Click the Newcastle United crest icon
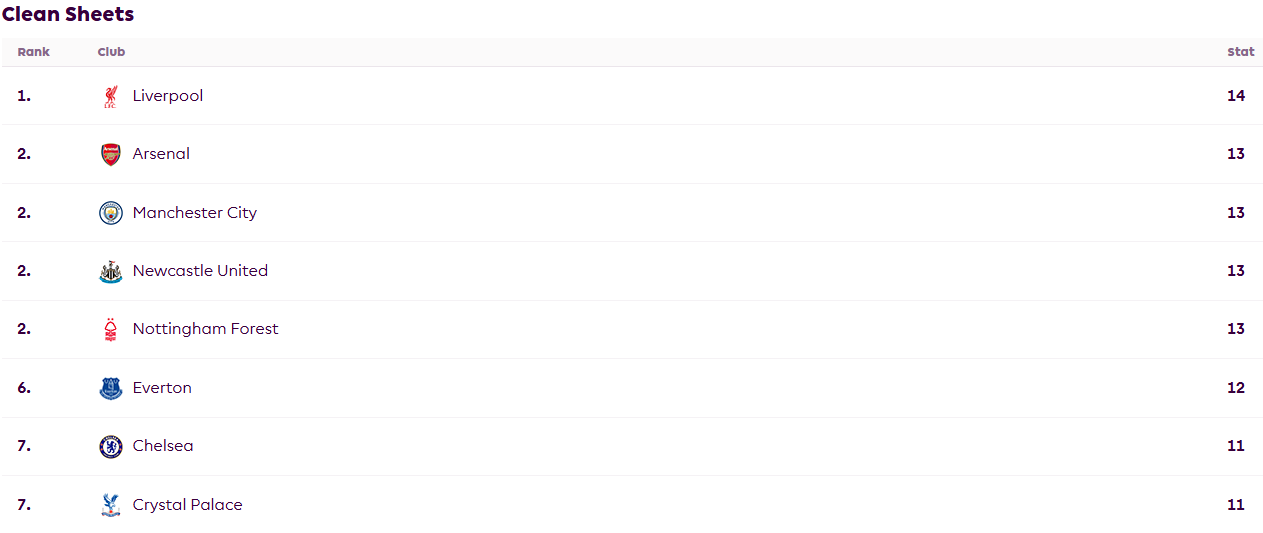1263x533 pixels. [111, 271]
